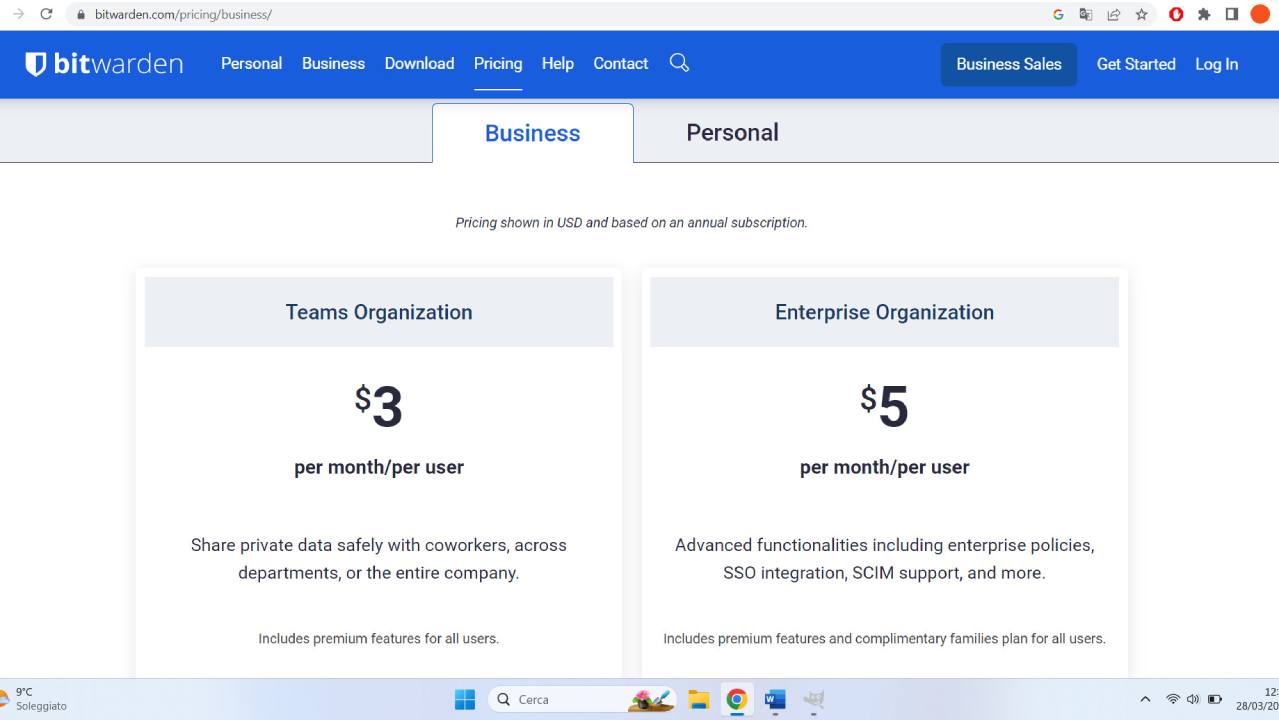The height and width of the screenshot is (720, 1279).
Task: Bookmark this page with the star icon
Action: coord(1141,14)
